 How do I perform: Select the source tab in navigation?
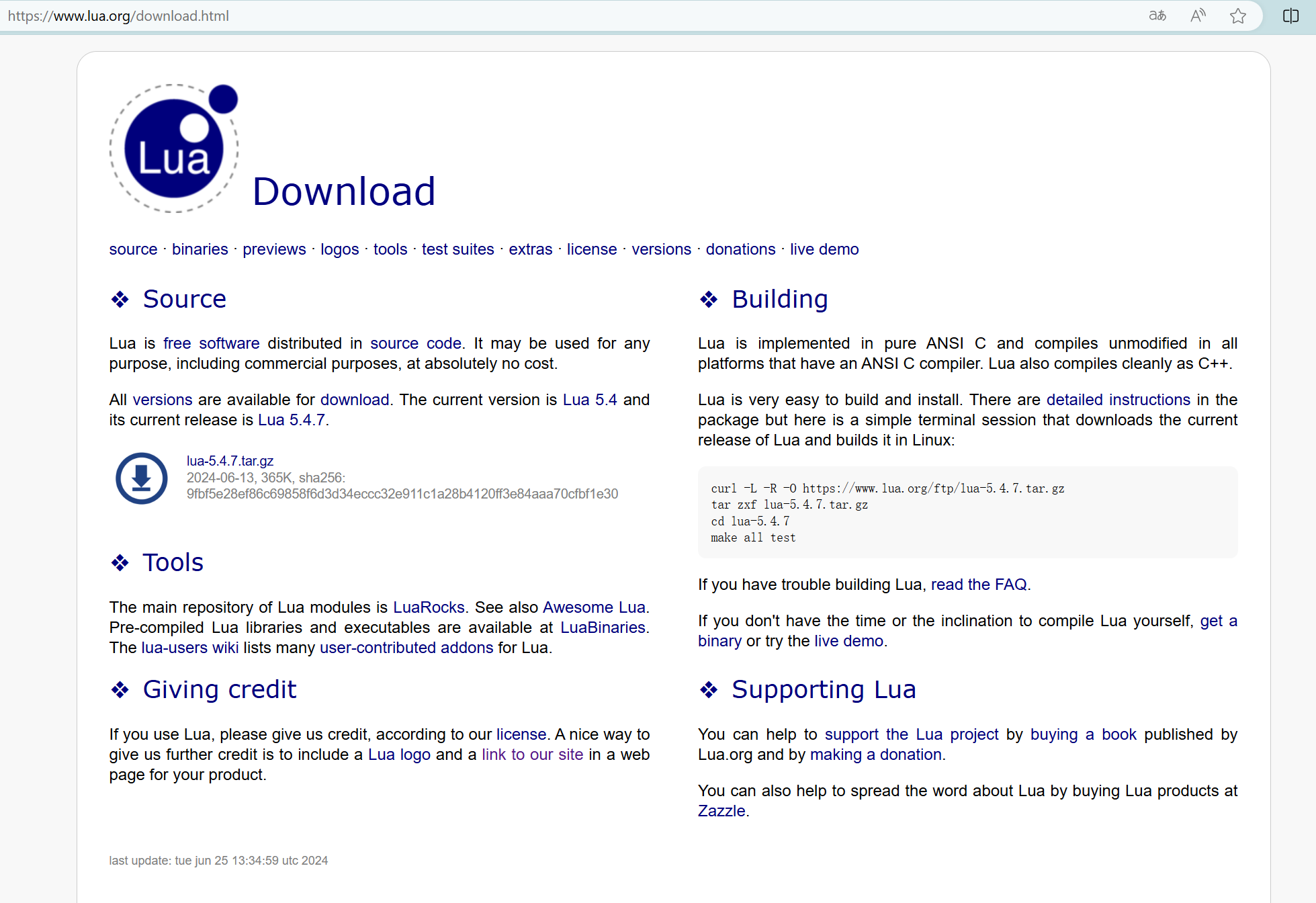pos(132,249)
